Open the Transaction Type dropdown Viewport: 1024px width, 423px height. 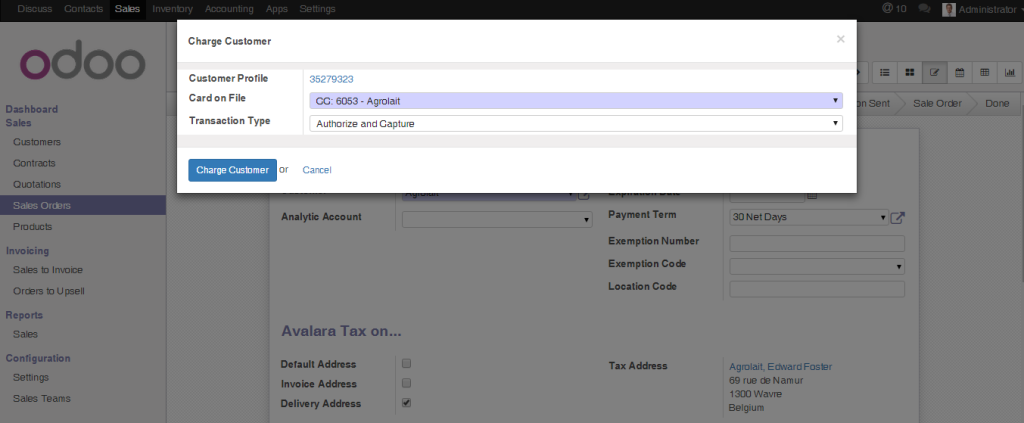[575, 123]
